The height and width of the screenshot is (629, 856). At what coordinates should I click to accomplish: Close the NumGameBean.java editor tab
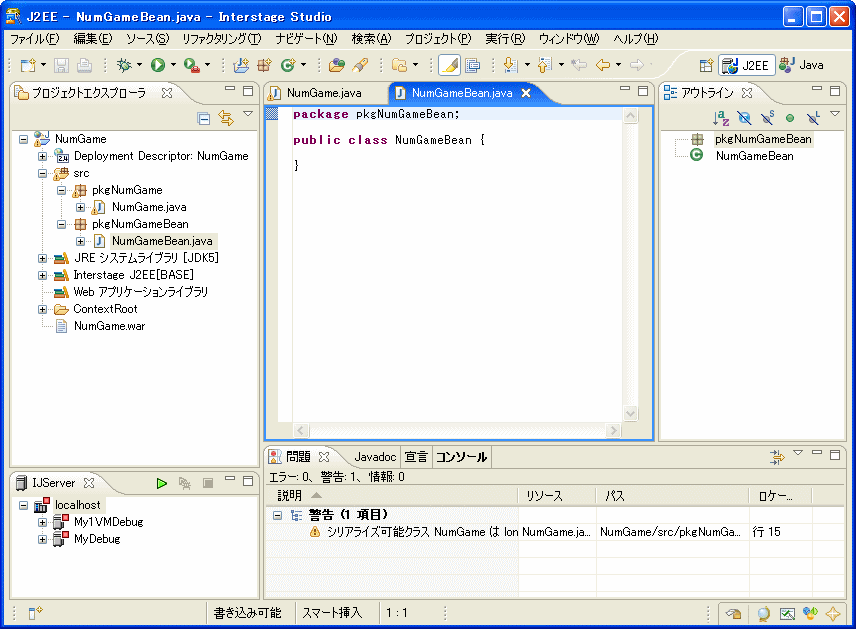coord(526,93)
